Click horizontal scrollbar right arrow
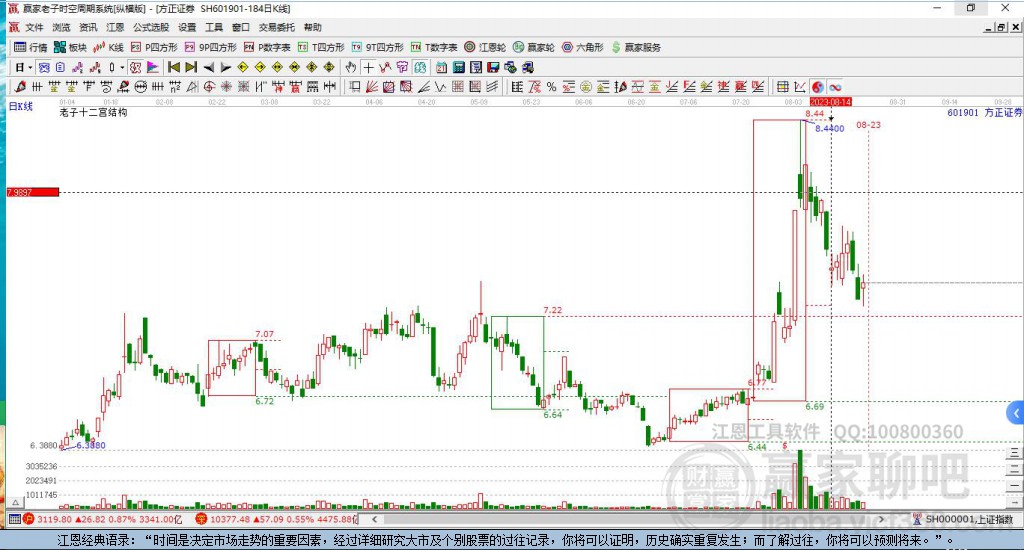Viewport: 1024px width, 550px height. tap(882, 519)
